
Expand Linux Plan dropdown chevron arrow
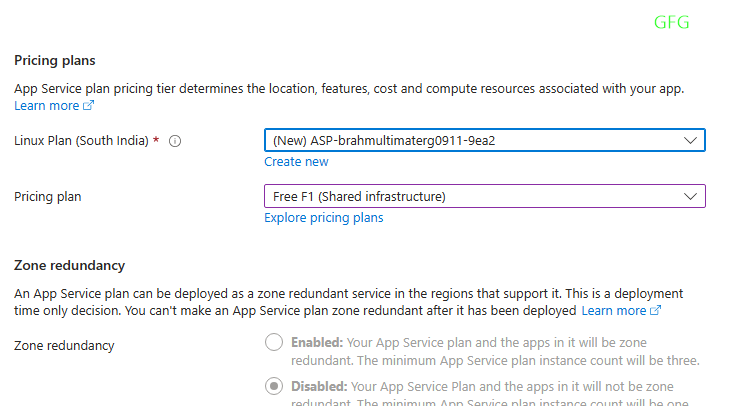690,140
